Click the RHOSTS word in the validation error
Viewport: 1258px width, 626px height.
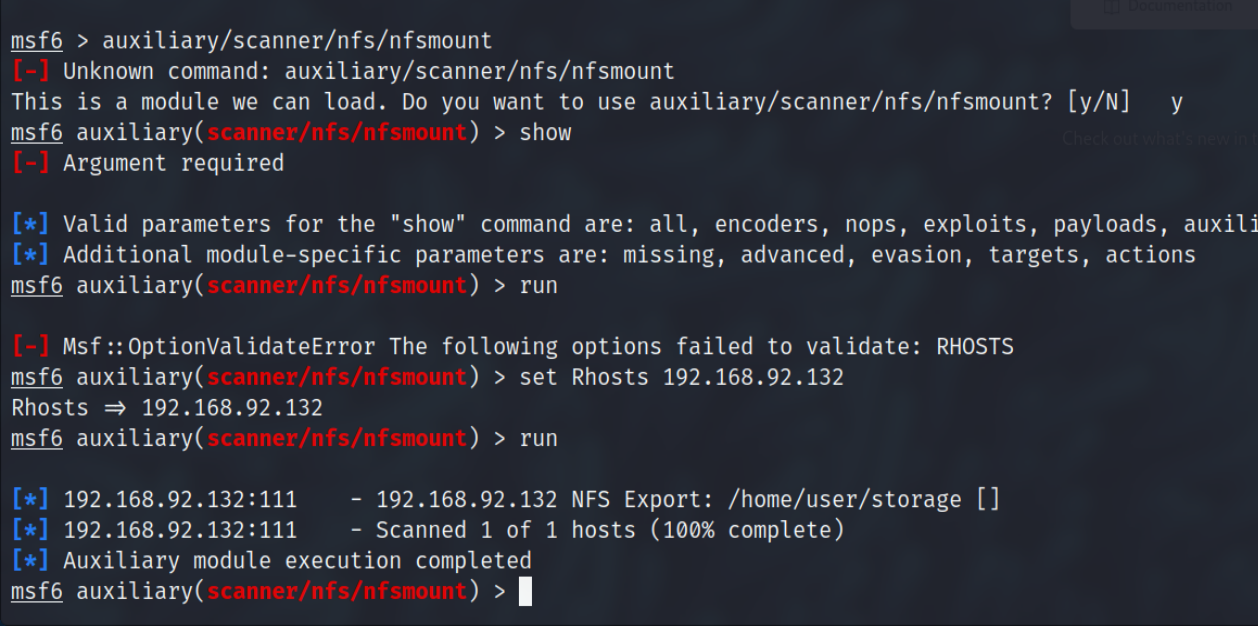[x=975, y=347]
